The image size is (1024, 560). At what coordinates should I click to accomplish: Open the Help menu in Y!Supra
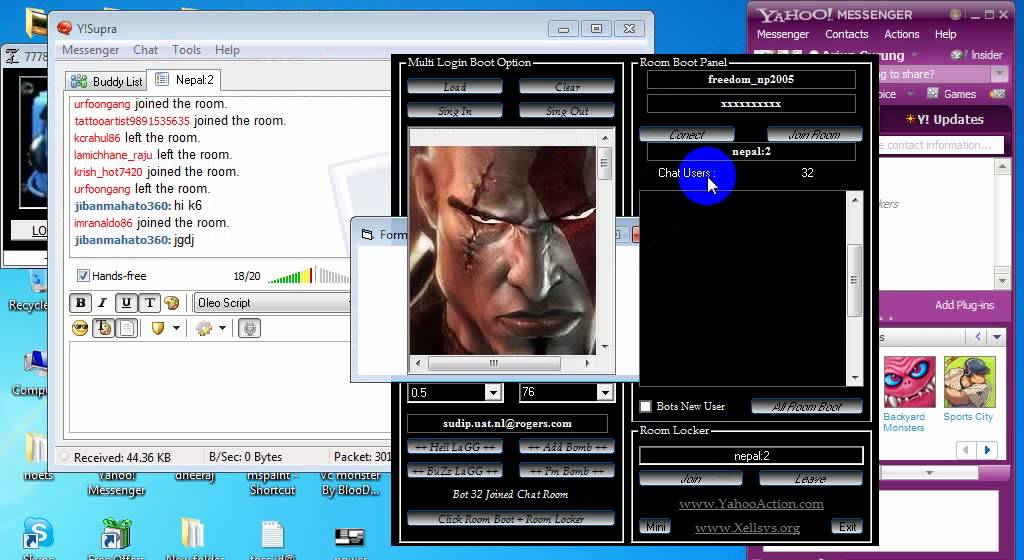tap(227, 50)
